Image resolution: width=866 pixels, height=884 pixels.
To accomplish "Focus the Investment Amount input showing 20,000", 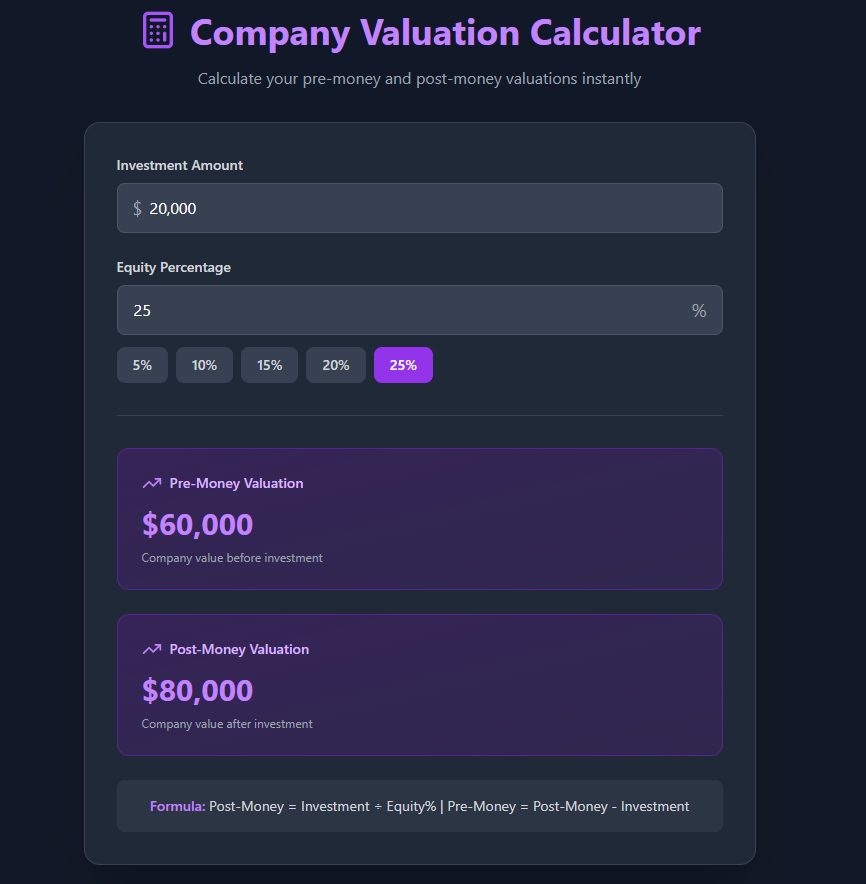I will (x=420, y=208).
